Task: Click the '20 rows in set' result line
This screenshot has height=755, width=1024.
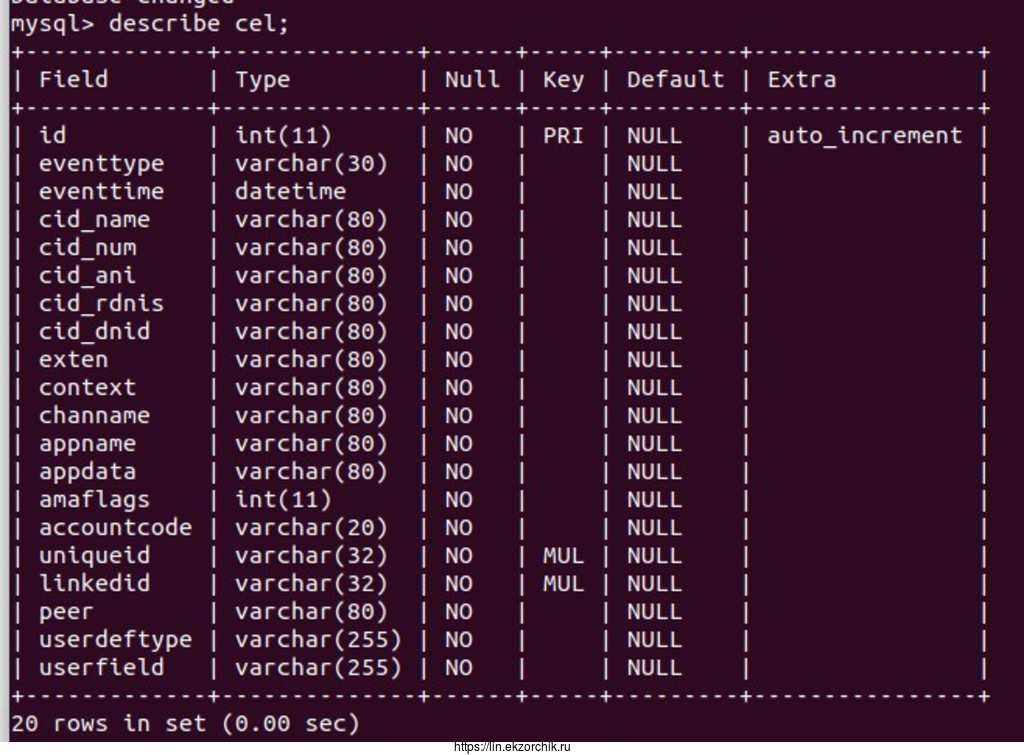Action: (x=185, y=722)
